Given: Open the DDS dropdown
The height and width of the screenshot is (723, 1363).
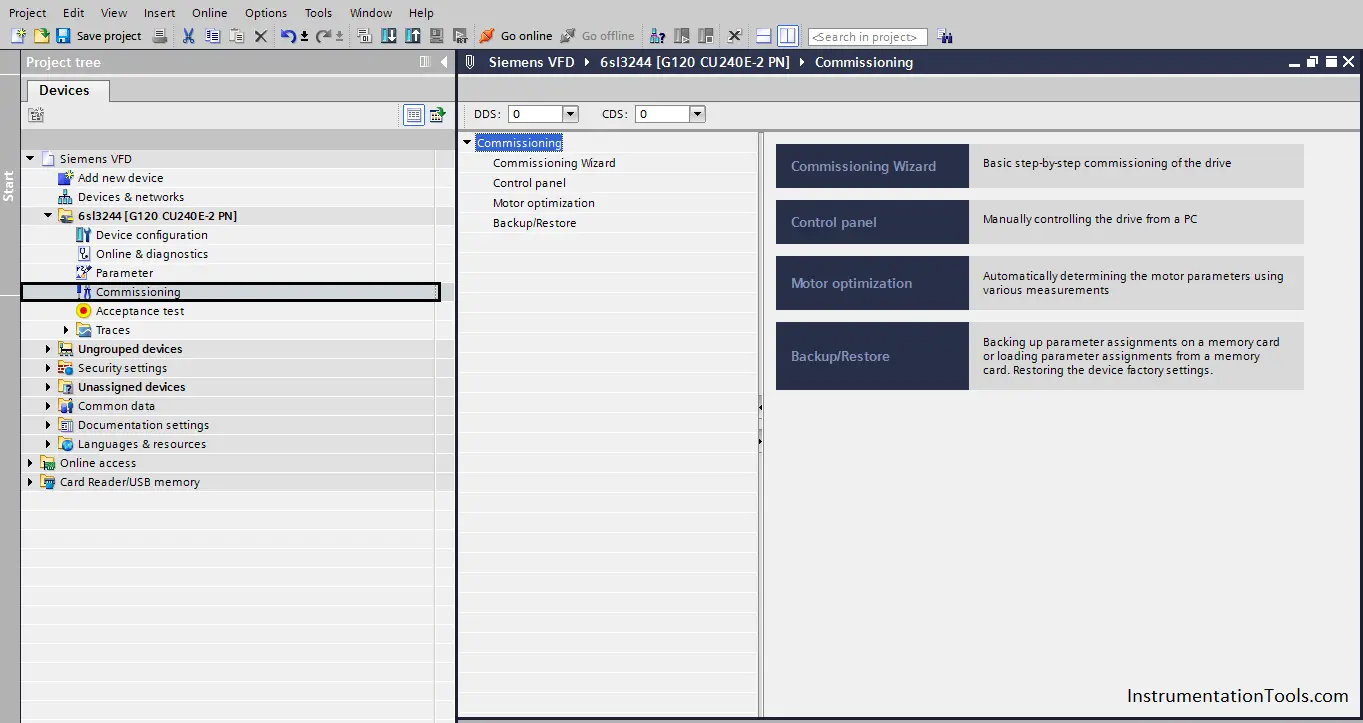Looking at the screenshot, I should 570,114.
